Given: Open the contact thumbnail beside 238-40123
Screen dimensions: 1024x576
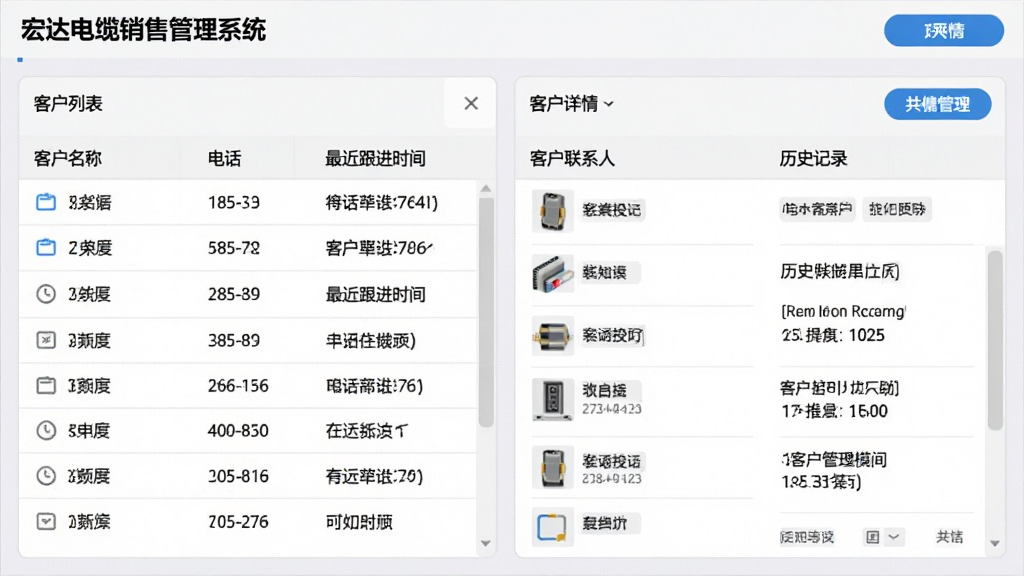Looking at the screenshot, I should pyautogui.click(x=552, y=468).
